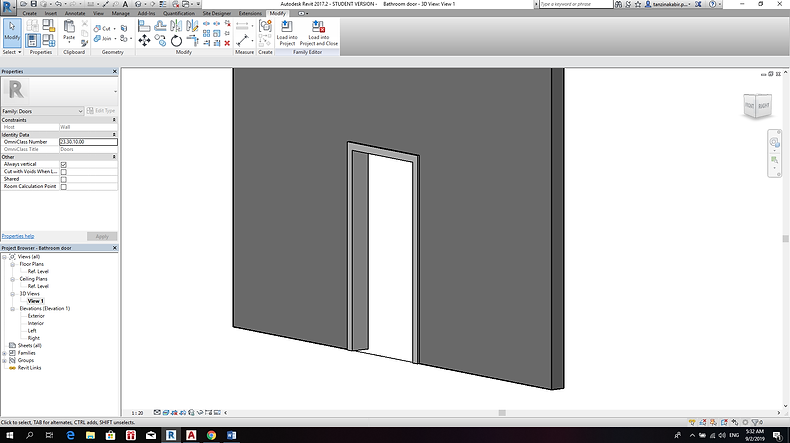Save the file with the quick access Save icon
The height and width of the screenshot is (443, 790).
coord(34,4)
